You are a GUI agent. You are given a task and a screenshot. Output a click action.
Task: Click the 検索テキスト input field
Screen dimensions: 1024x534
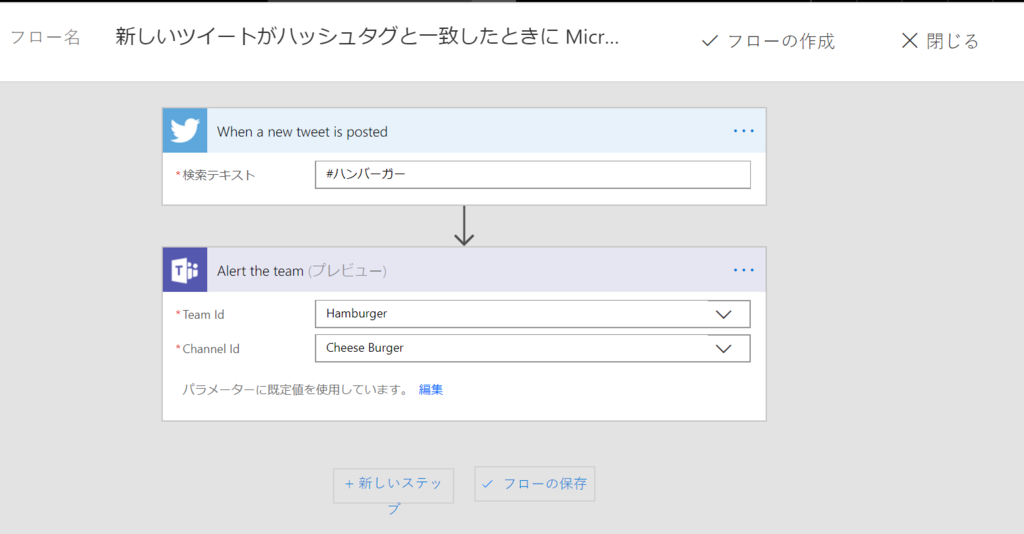[532, 174]
